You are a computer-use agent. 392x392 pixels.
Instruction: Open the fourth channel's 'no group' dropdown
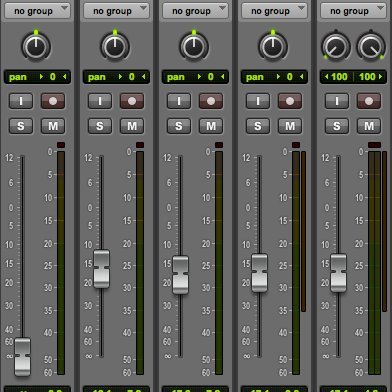pyautogui.click(x=274, y=10)
